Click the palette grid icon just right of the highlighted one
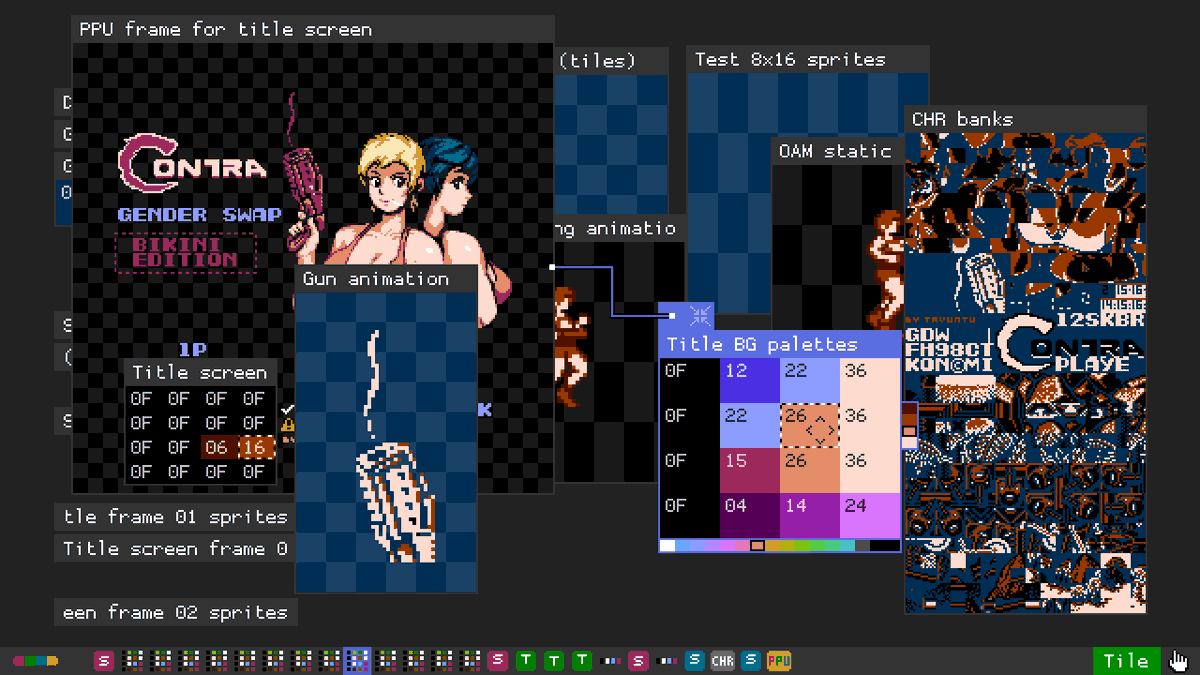 [x=386, y=661]
